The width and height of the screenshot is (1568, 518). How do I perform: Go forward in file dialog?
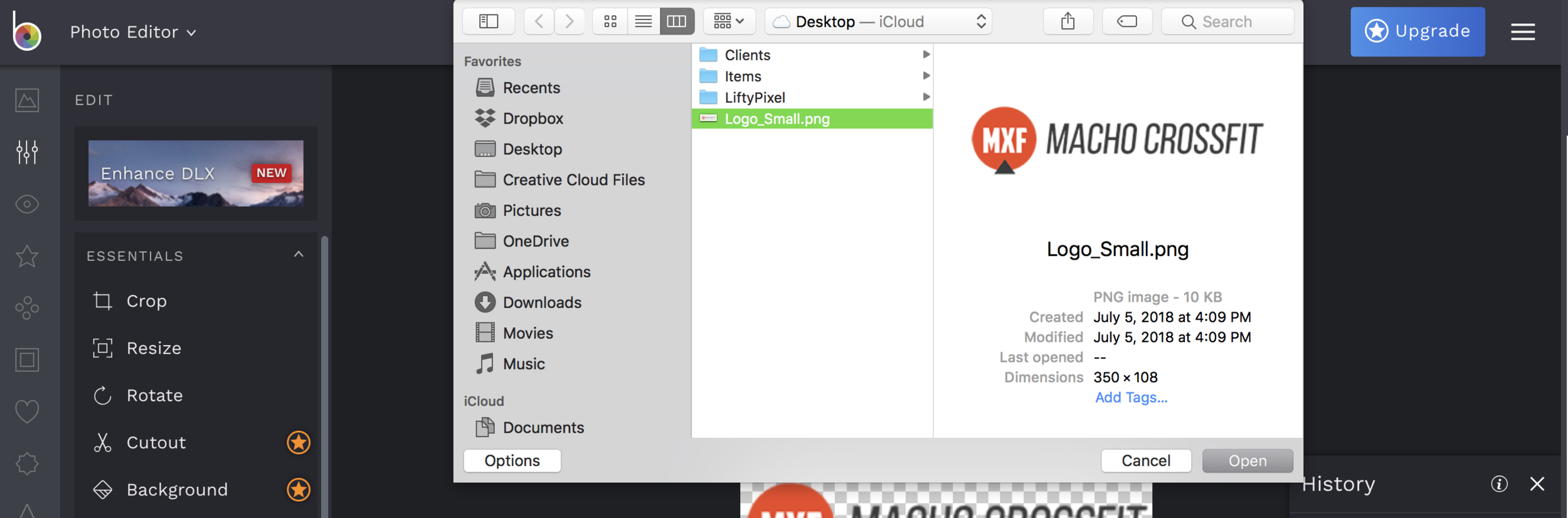(569, 21)
